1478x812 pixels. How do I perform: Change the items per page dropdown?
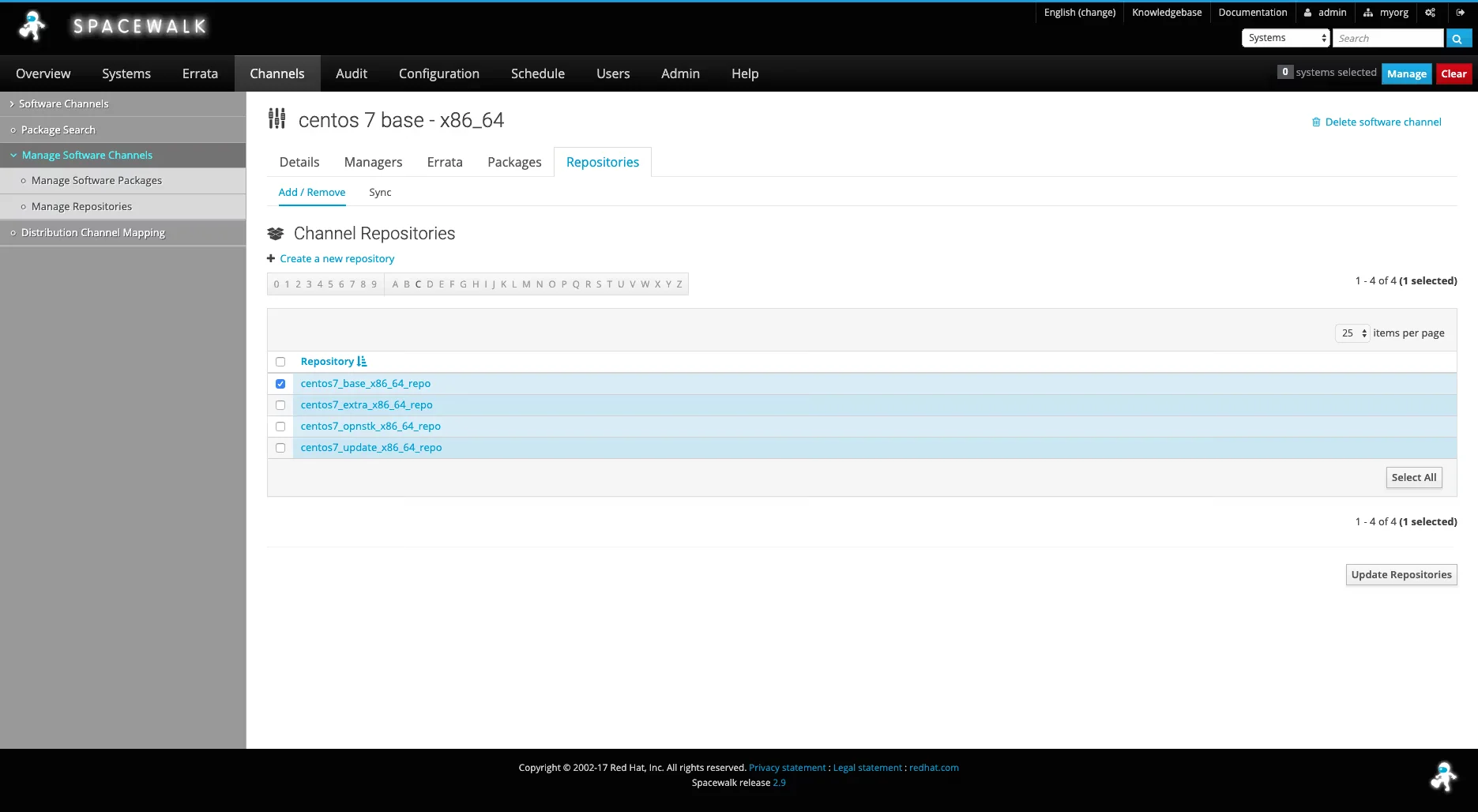pyautogui.click(x=1352, y=333)
